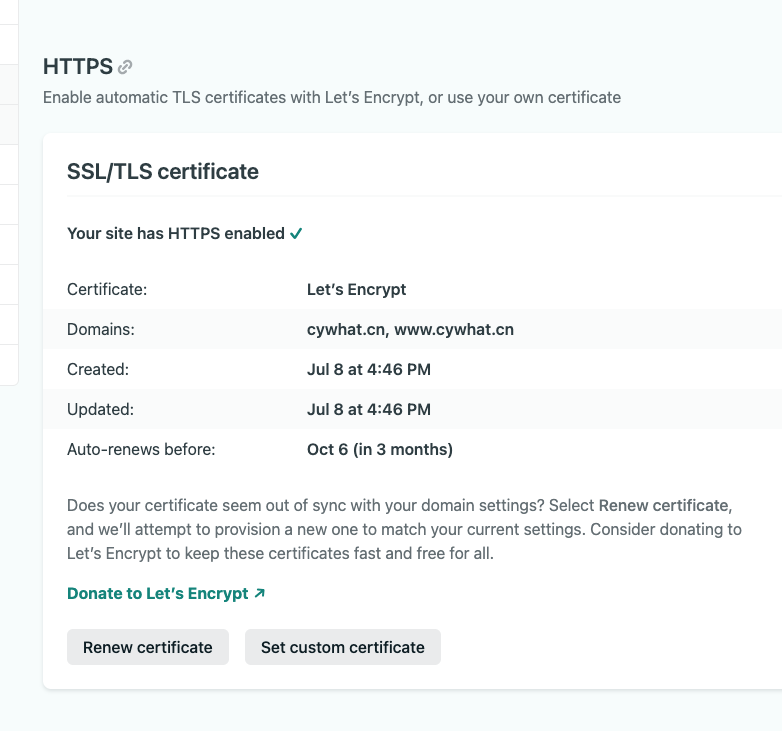Click the HTTPS section heading
Viewport: 782px width, 731px height.
(x=78, y=67)
